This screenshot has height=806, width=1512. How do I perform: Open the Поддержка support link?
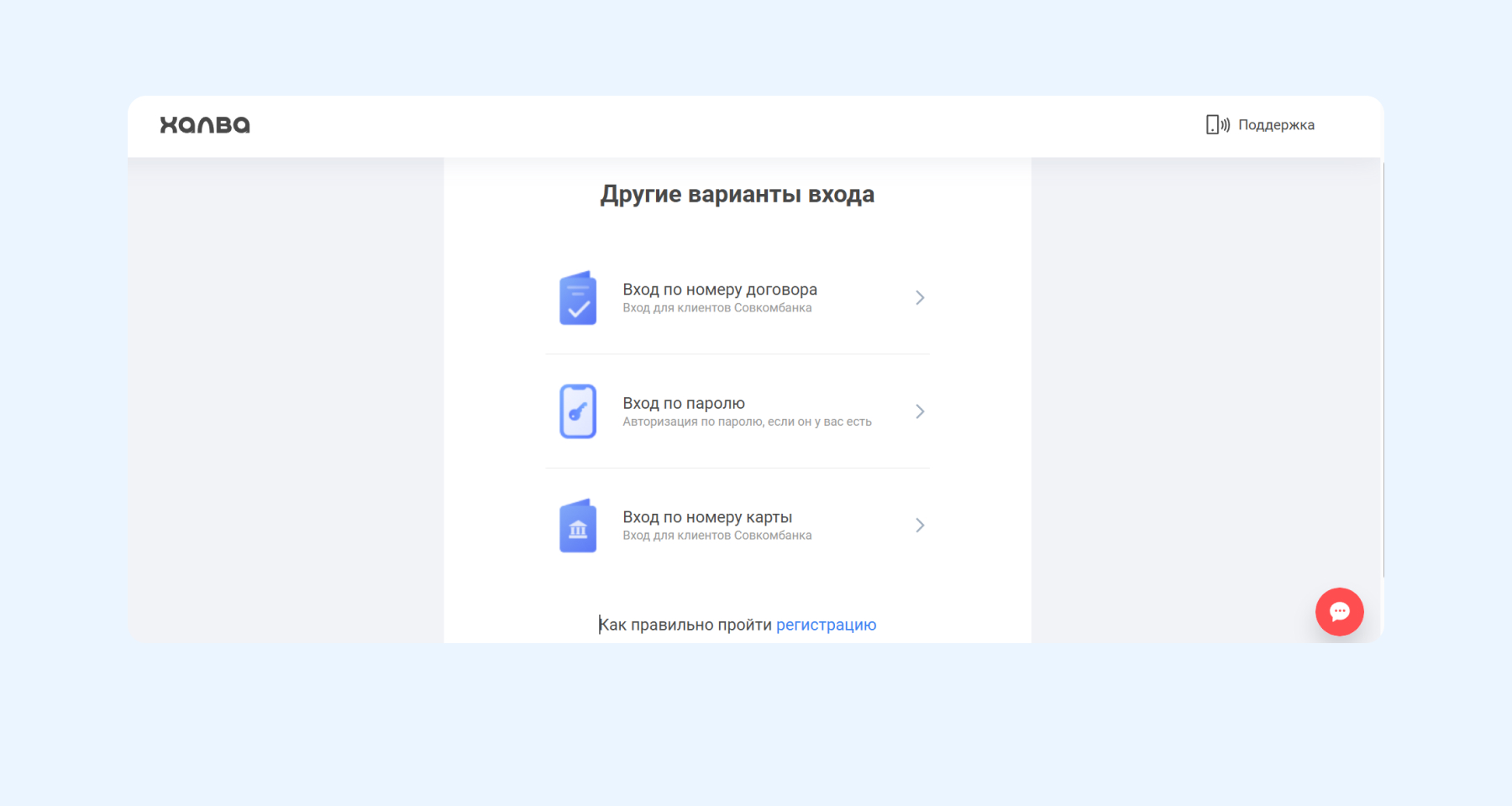tap(1276, 125)
